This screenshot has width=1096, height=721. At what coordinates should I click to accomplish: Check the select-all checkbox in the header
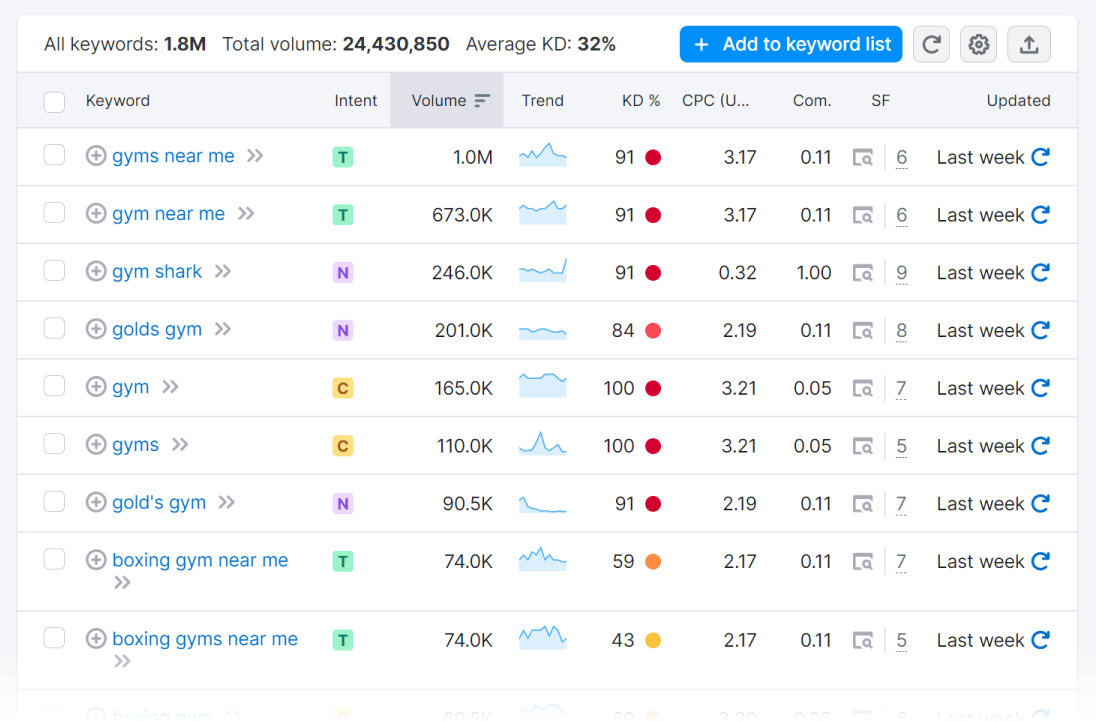click(54, 100)
